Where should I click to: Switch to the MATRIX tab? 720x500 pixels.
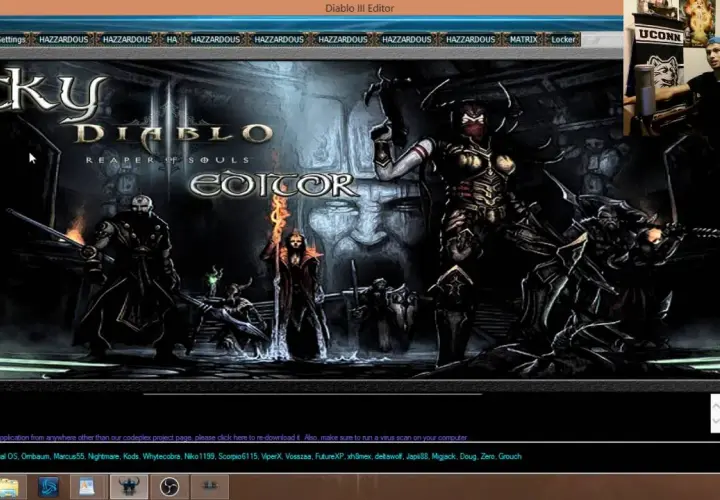523,39
